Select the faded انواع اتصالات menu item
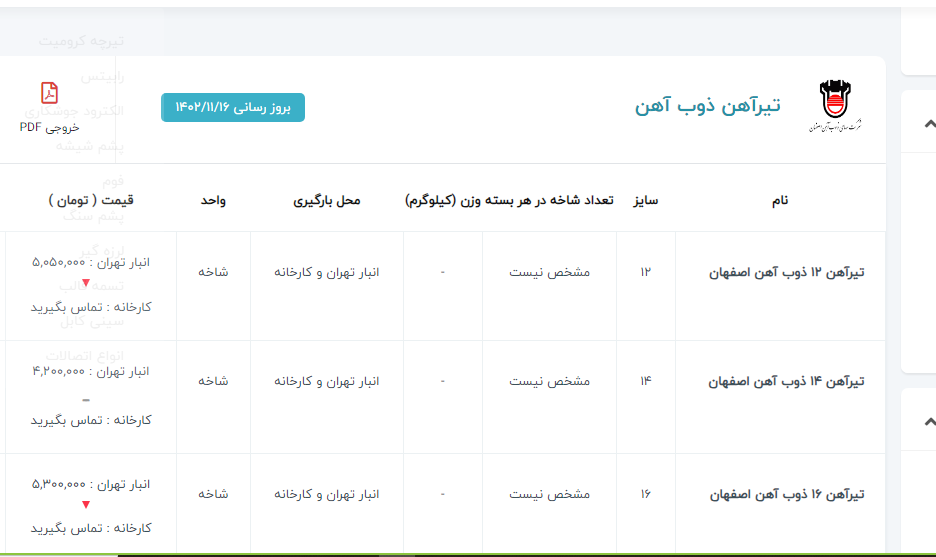The image size is (936, 557). tap(85, 356)
